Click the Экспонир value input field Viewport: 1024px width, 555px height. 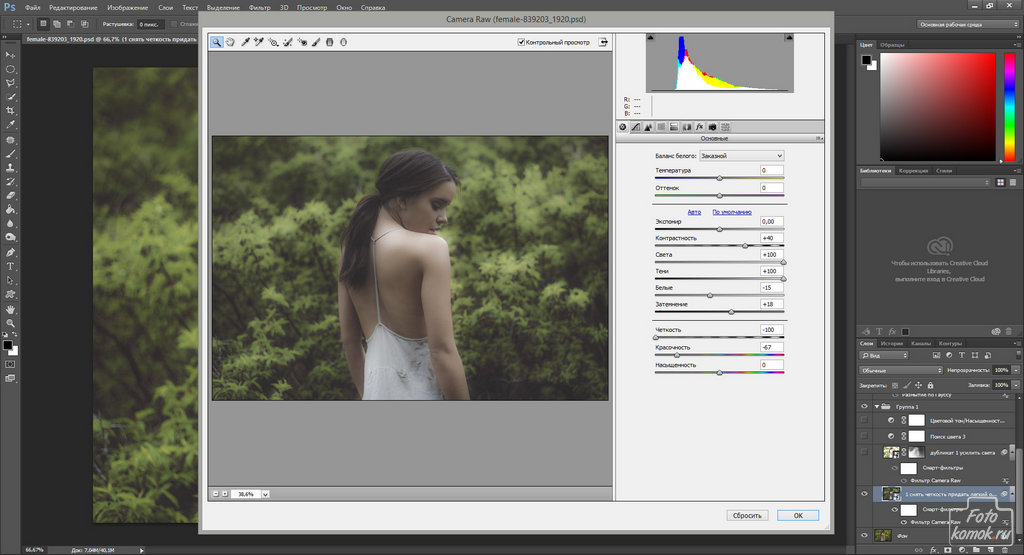[x=771, y=221]
